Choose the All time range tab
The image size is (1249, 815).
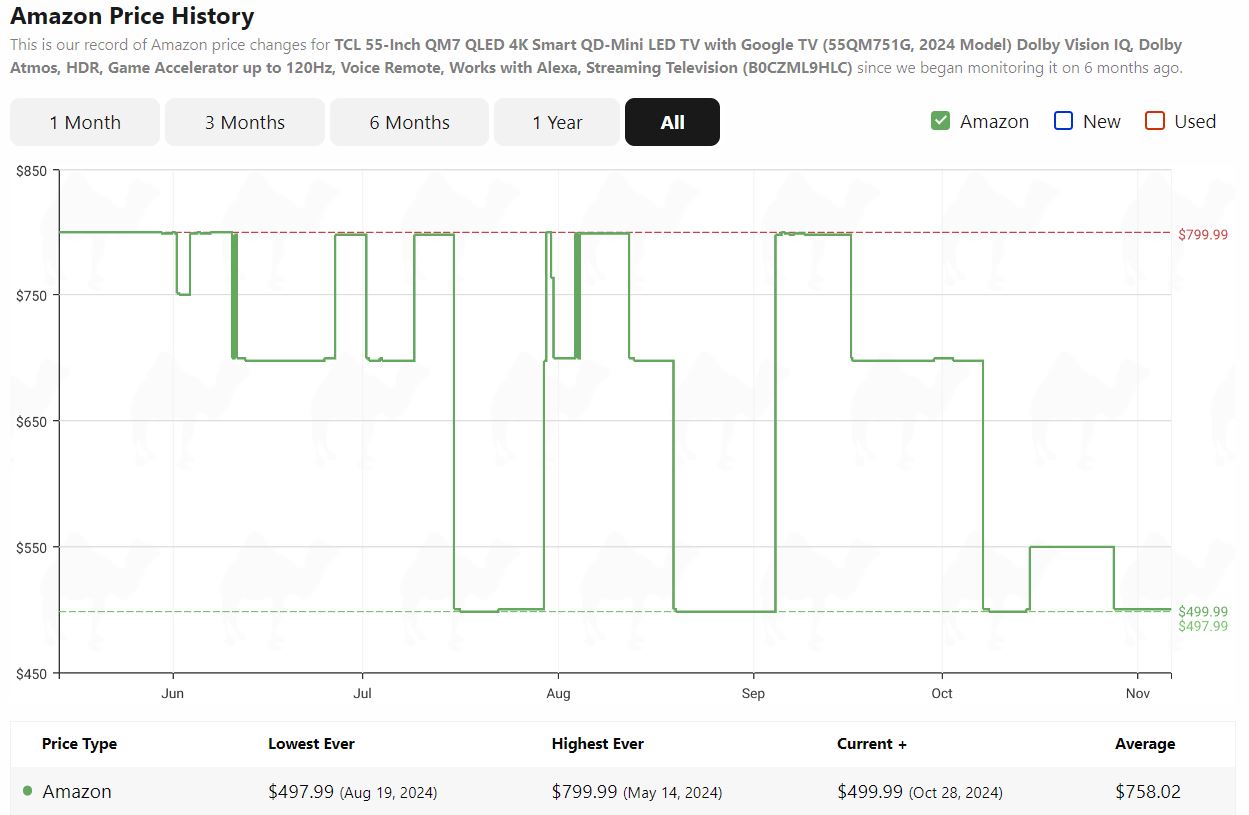click(672, 122)
